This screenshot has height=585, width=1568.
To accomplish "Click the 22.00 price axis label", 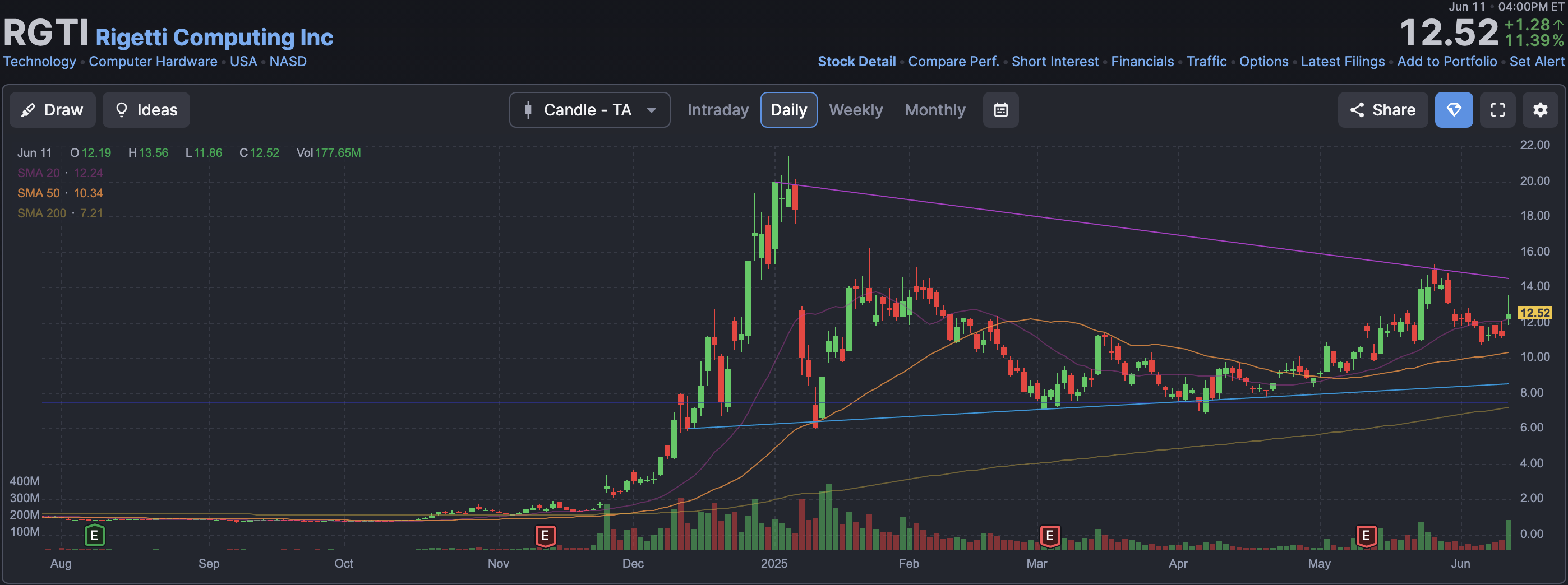I will 1534,145.
